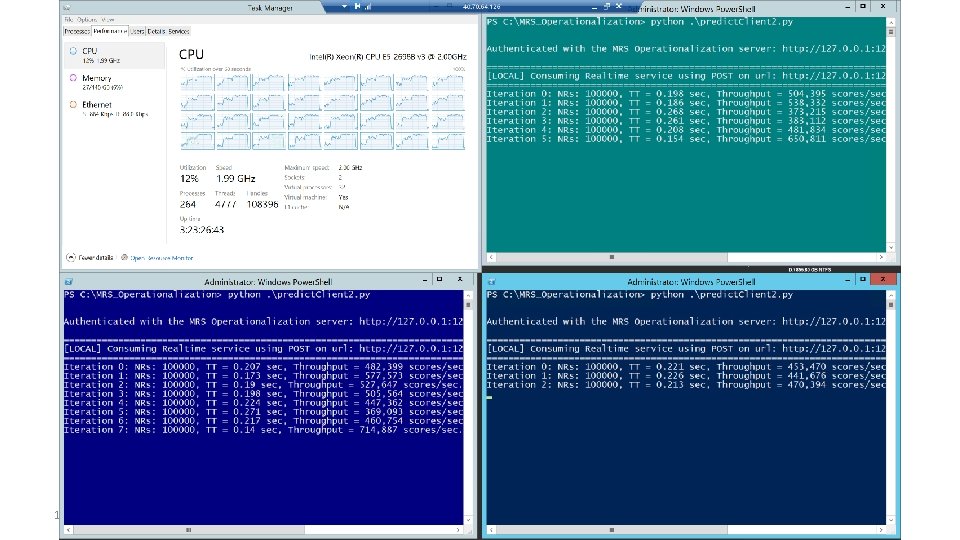Viewport: 960px width, 540px height.
Task: Select the Performance tab
Action: (110, 31)
